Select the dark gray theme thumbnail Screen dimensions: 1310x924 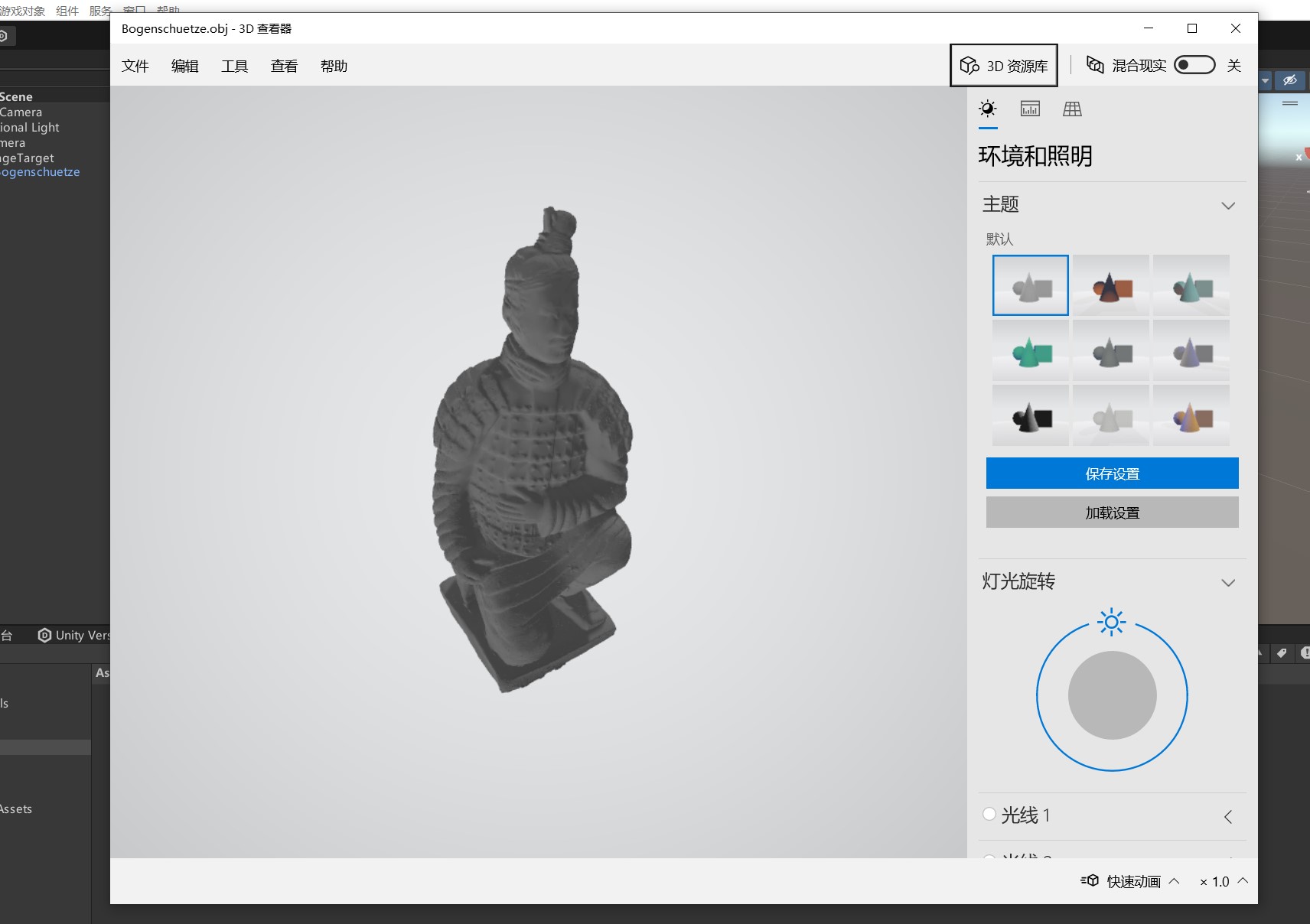1110,350
